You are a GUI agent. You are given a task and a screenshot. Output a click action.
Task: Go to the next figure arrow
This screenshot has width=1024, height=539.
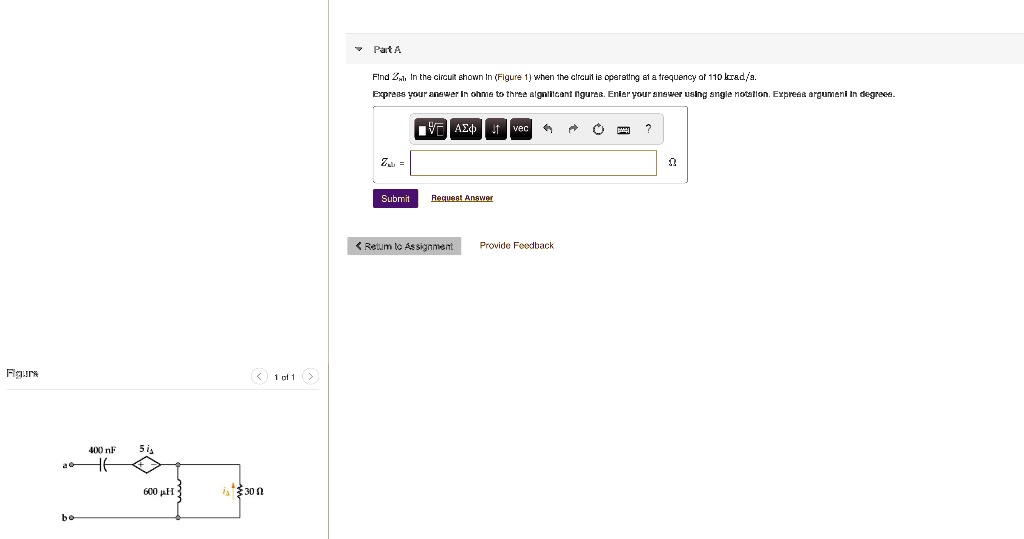click(311, 376)
